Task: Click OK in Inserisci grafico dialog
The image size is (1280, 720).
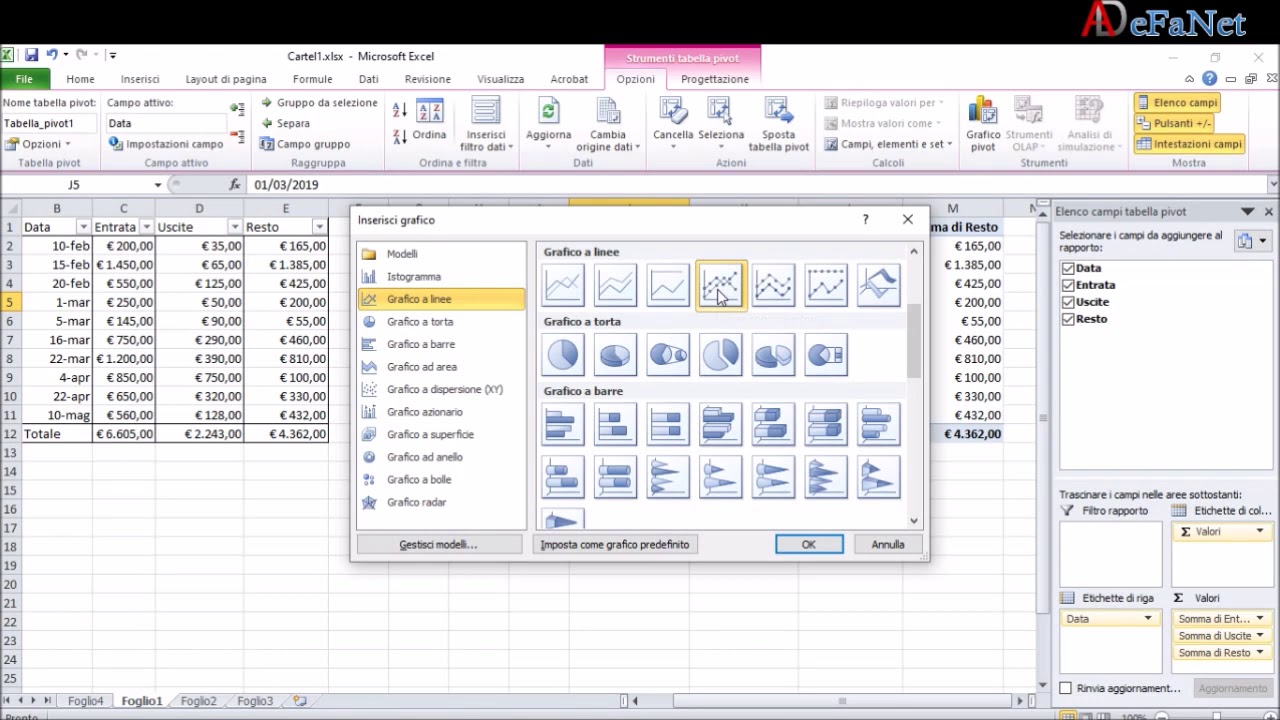Action: click(809, 544)
